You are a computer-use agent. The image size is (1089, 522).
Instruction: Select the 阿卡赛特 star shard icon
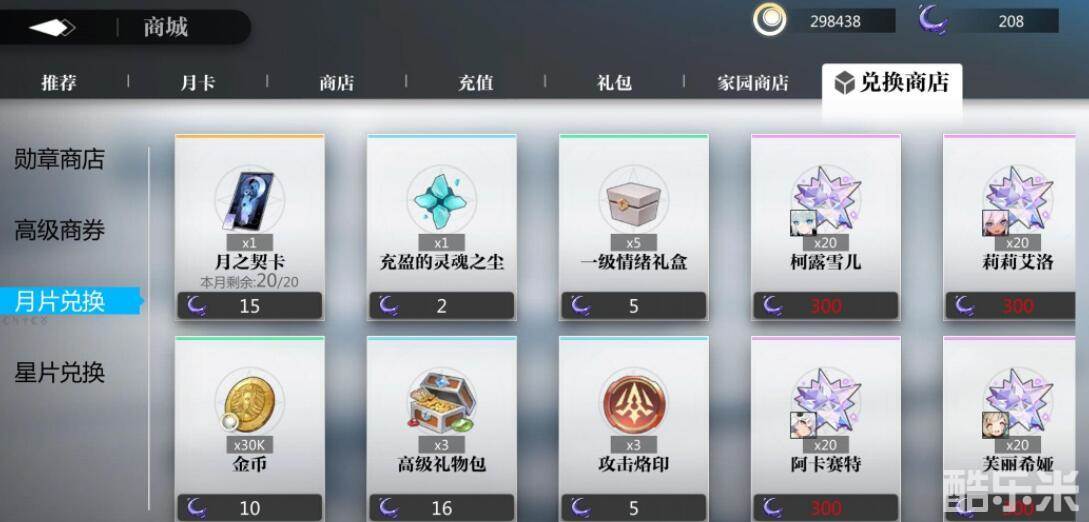pos(826,401)
